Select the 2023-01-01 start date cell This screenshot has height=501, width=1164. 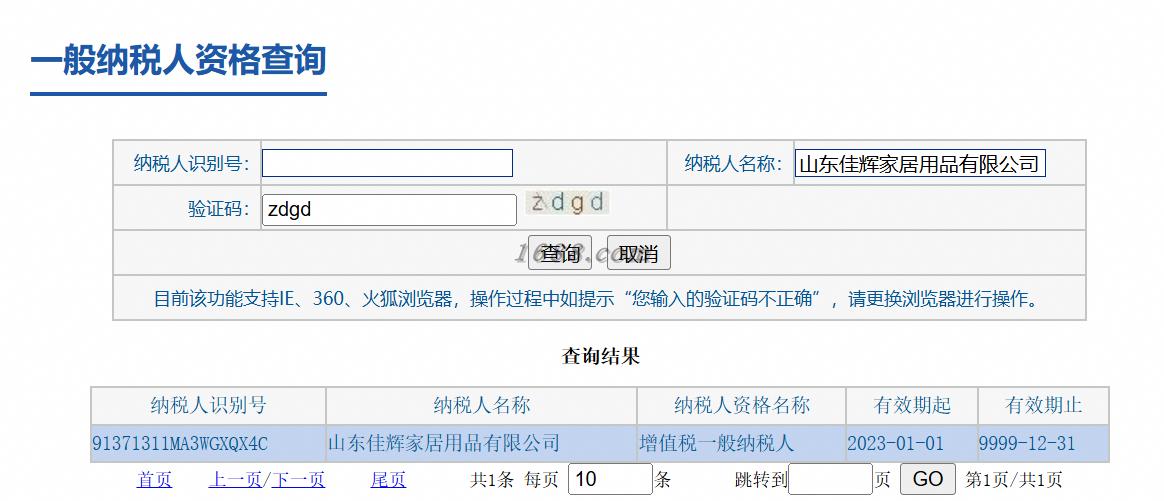tap(912, 444)
